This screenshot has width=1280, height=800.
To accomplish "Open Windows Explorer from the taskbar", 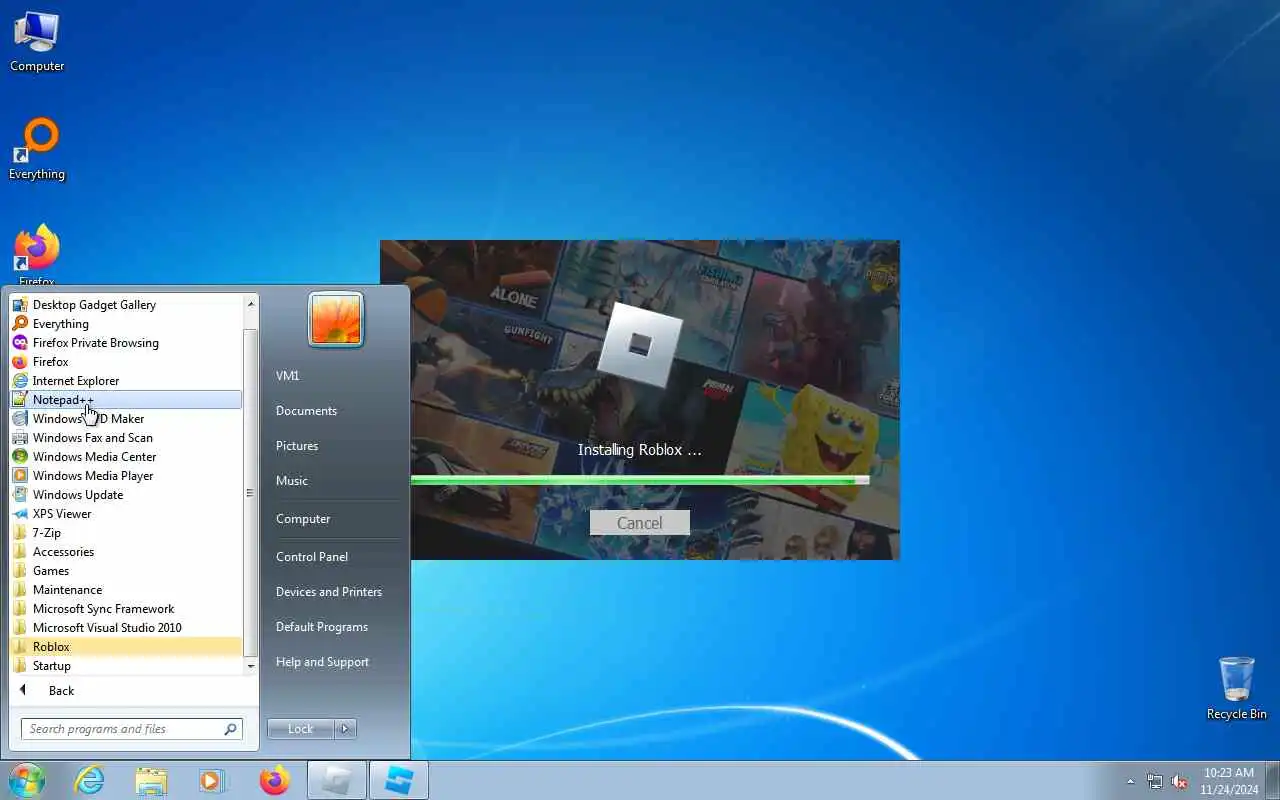I will [x=151, y=780].
